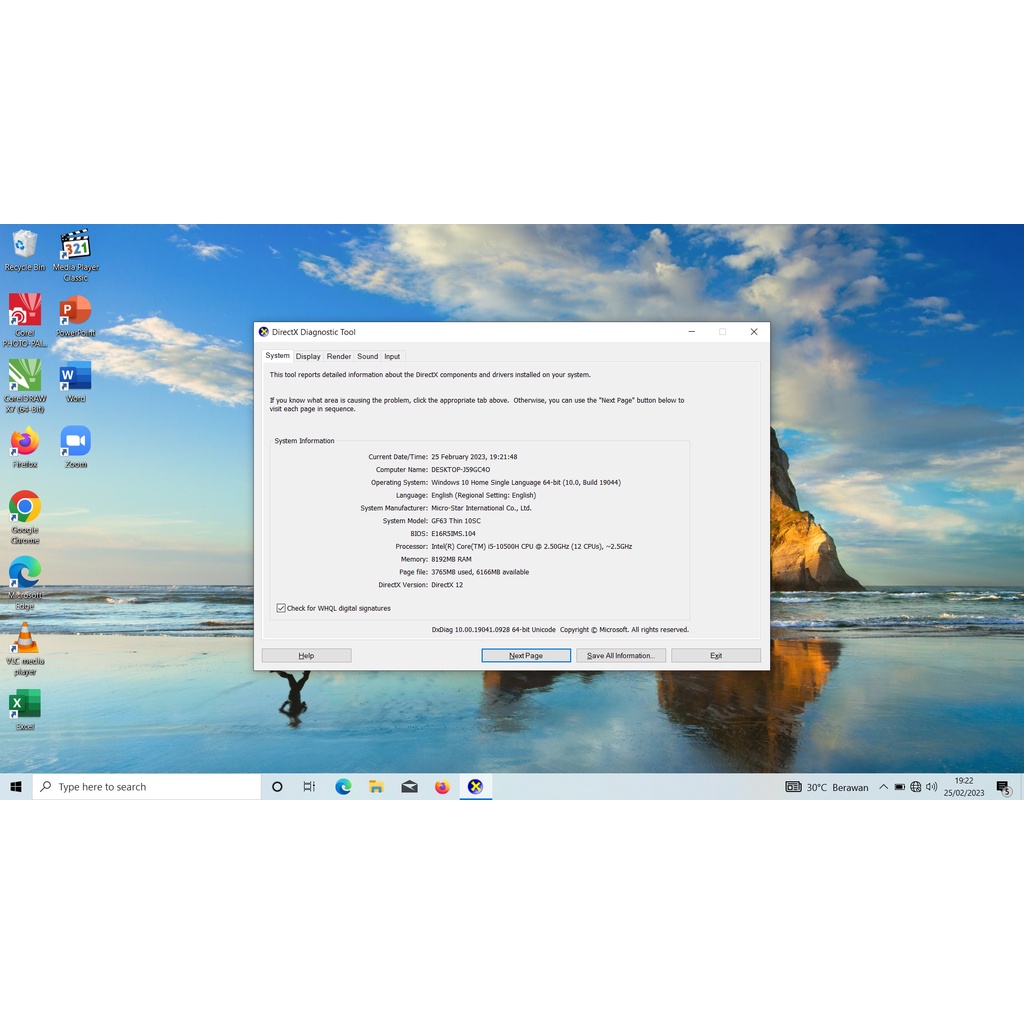Select the Word desktop shortcut
Image resolution: width=1024 pixels, height=1024 pixels.
point(76,381)
